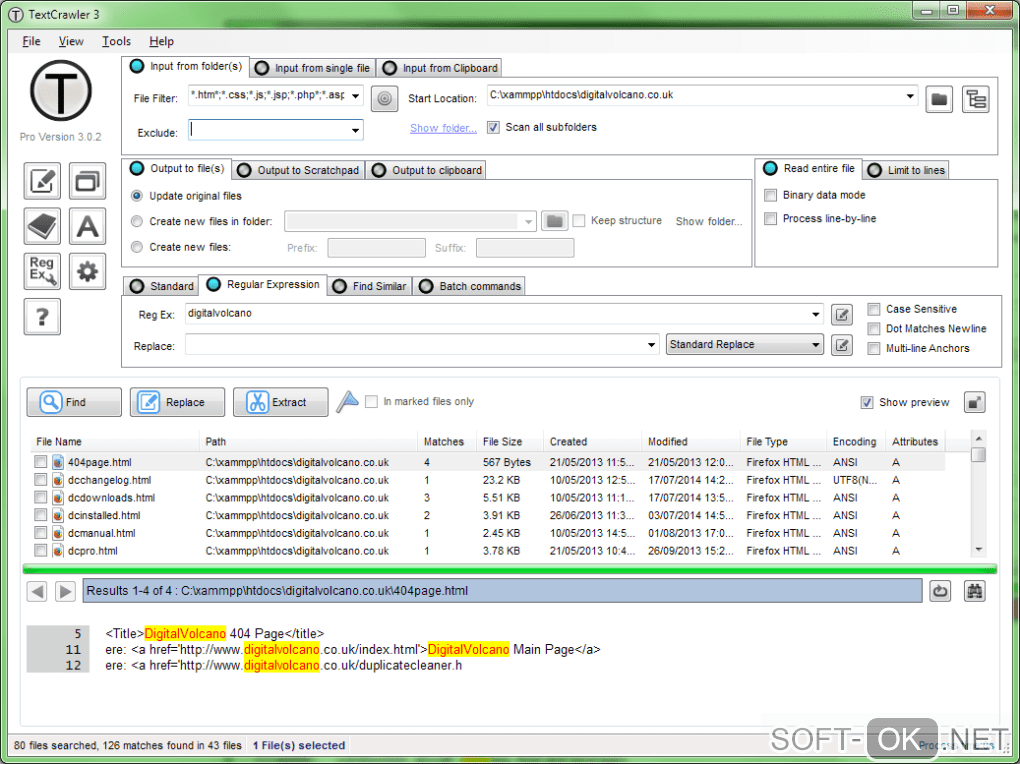Screen dimensions: 1020x764
Task: Click the Find button
Action: click(x=74, y=402)
